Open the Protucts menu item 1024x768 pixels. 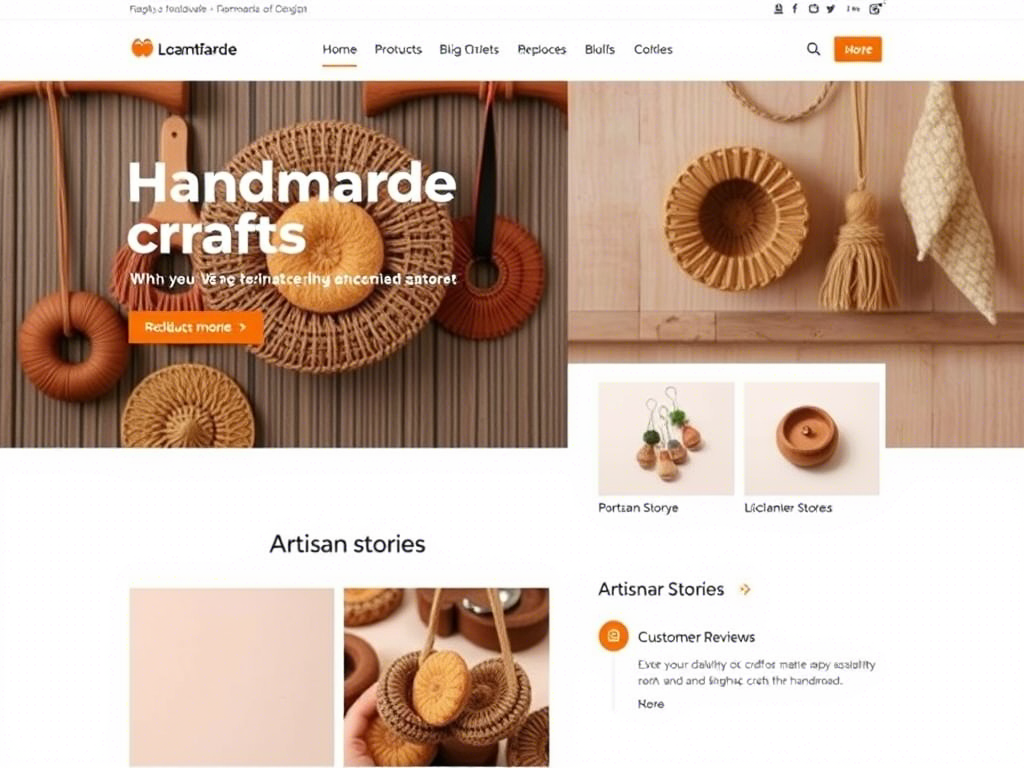tap(398, 50)
